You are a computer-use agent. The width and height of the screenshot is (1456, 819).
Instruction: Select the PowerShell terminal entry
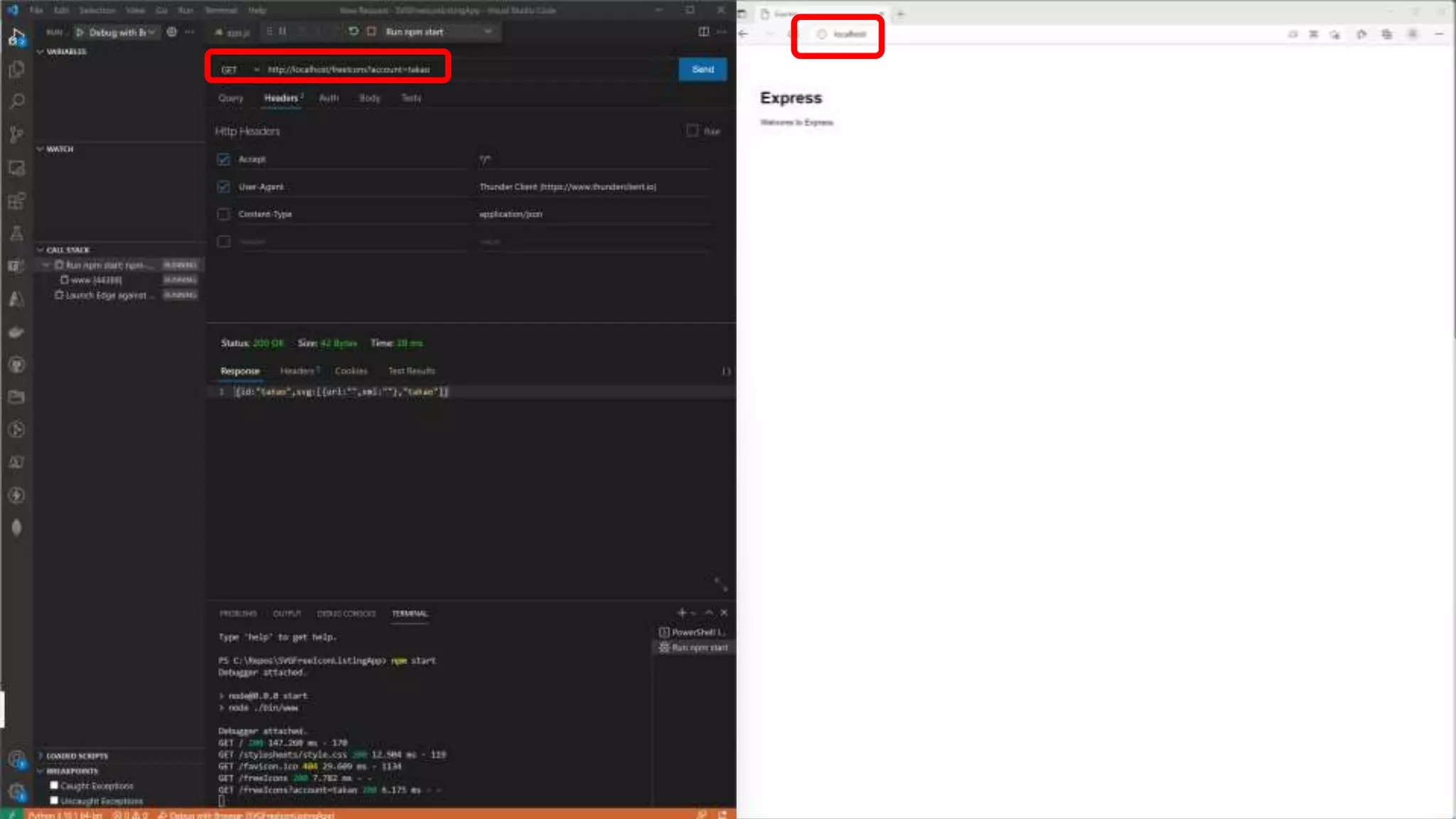692,632
